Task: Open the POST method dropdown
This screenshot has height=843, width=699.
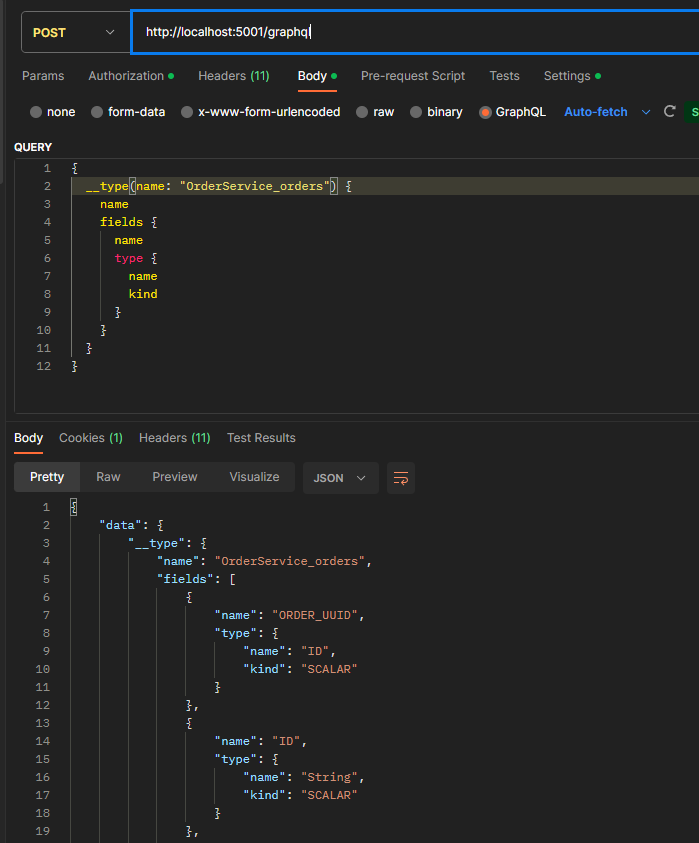Action: pyautogui.click(x=75, y=31)
